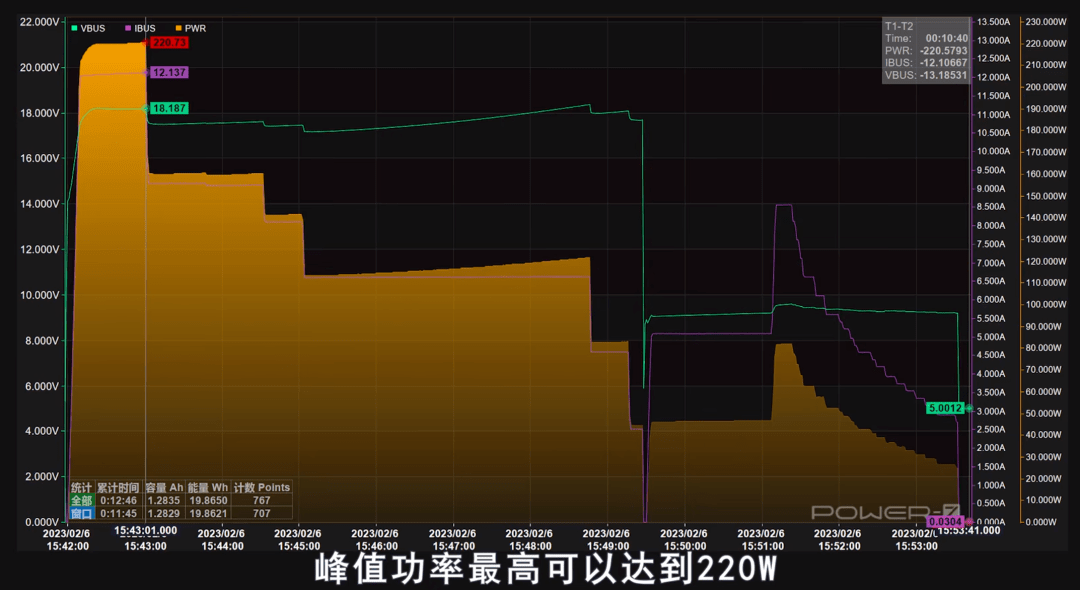Click the purple 0.0304 current end marker
This screenshot has height=590, width=1080.
[x=944, y=522]
